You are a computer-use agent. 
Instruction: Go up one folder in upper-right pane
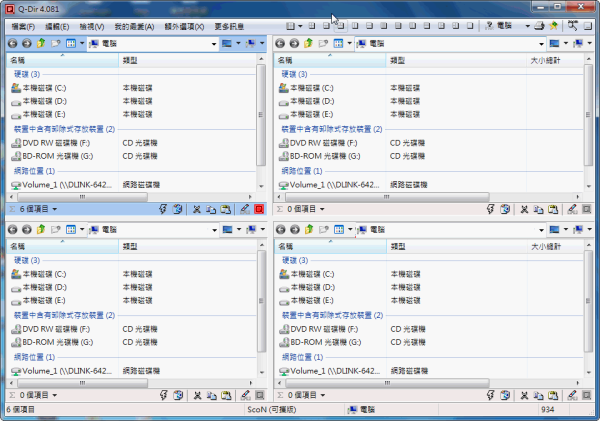[308, 44]
